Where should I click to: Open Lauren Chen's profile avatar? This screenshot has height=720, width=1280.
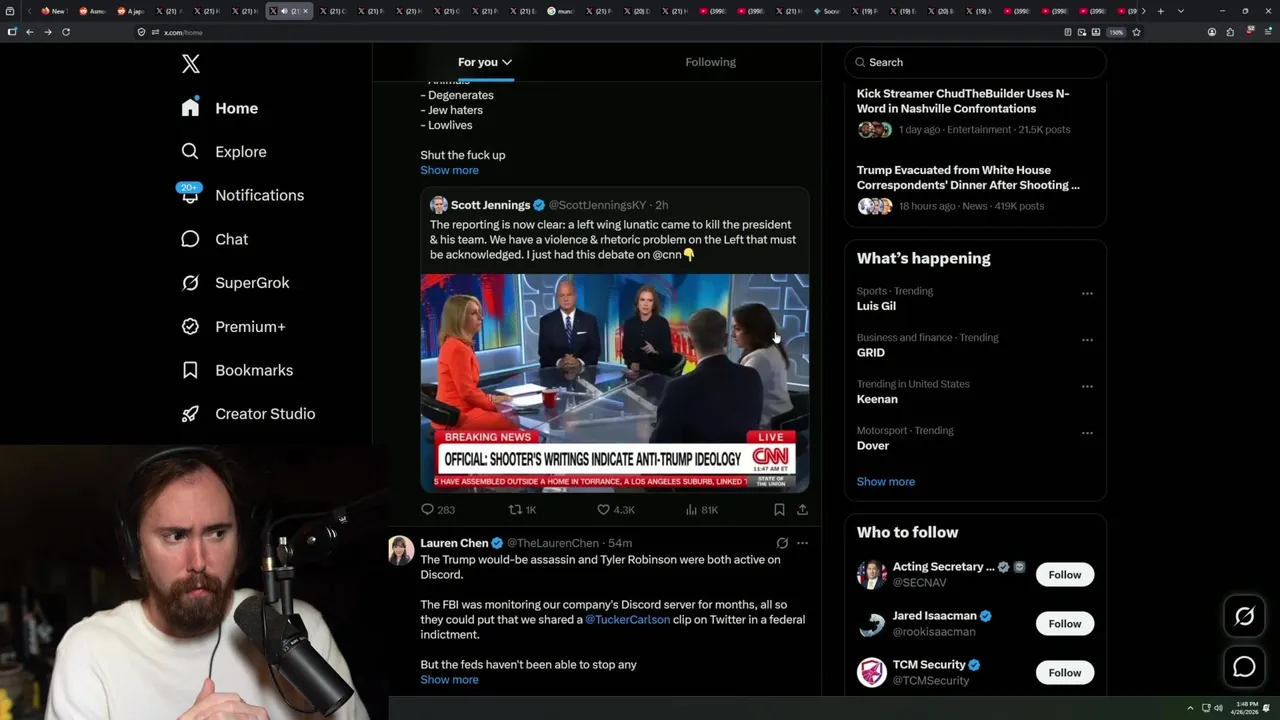coord(401,550)
